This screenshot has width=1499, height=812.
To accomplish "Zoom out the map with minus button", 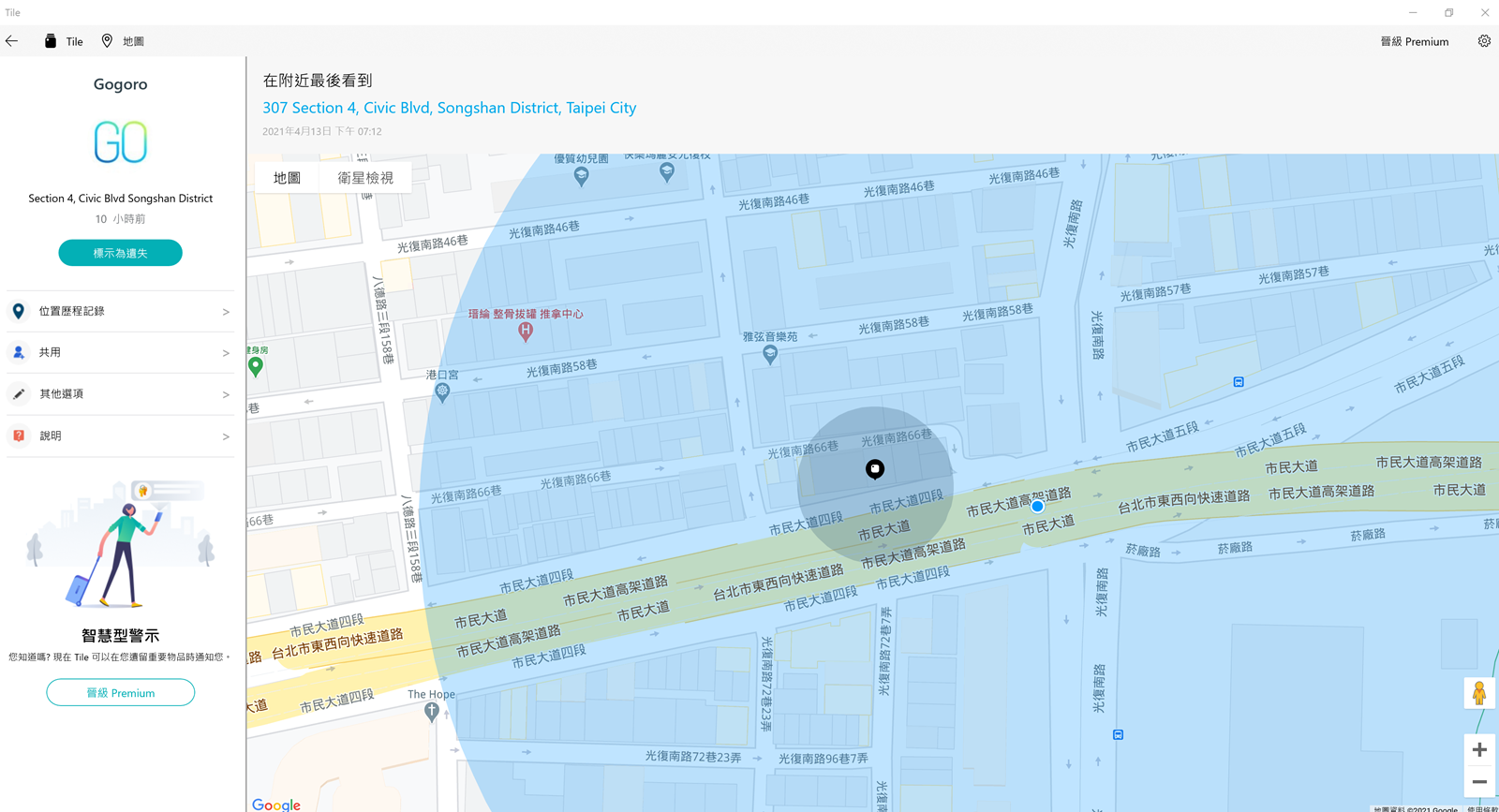I will point(1479,782).
